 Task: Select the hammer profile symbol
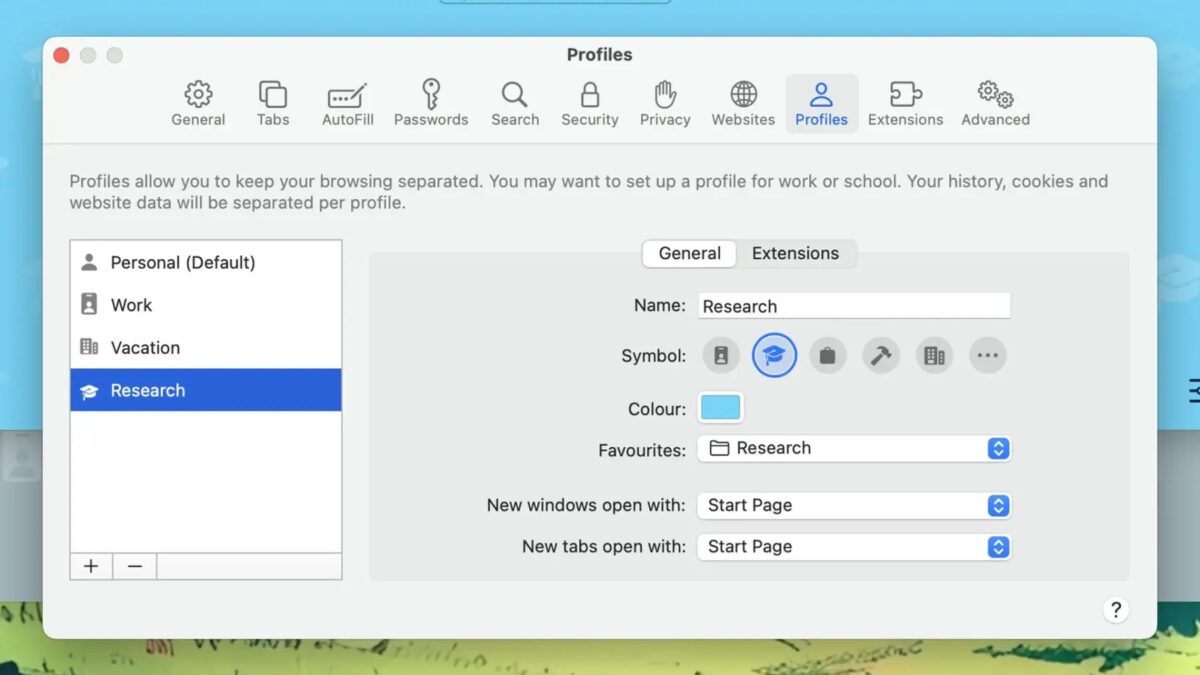pos(881,355)
